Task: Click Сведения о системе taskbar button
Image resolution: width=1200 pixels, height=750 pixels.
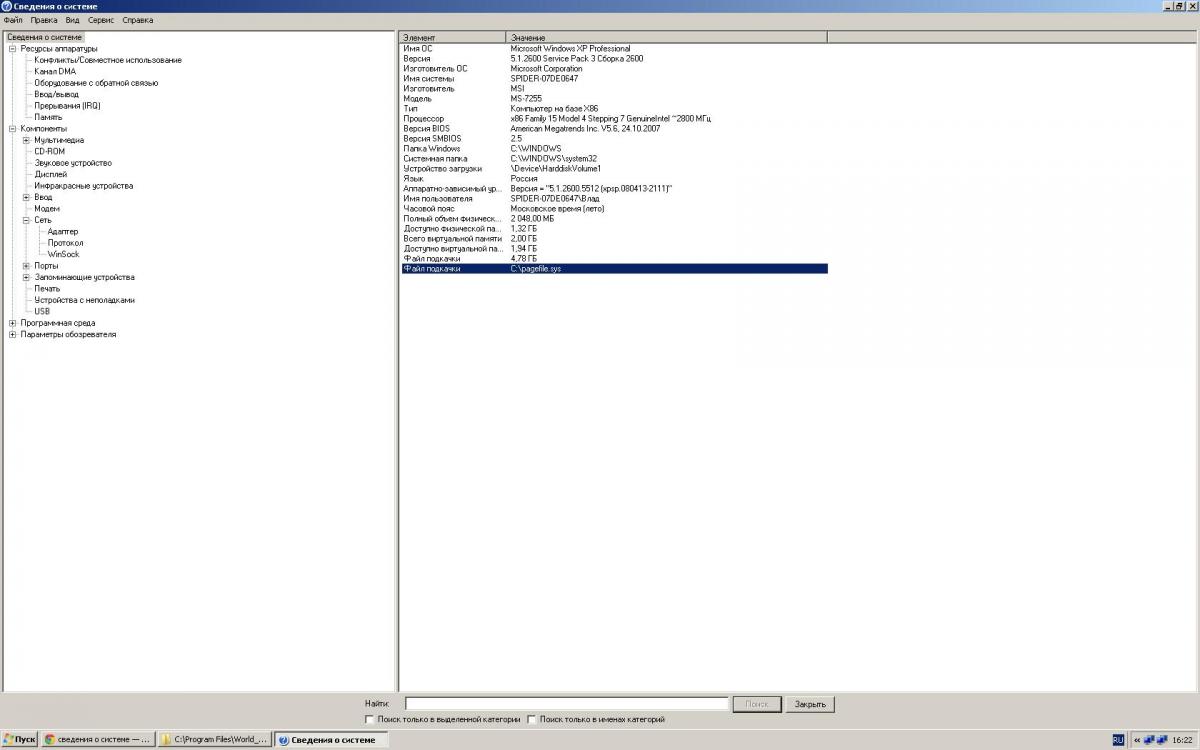Action: coord(331,740)
